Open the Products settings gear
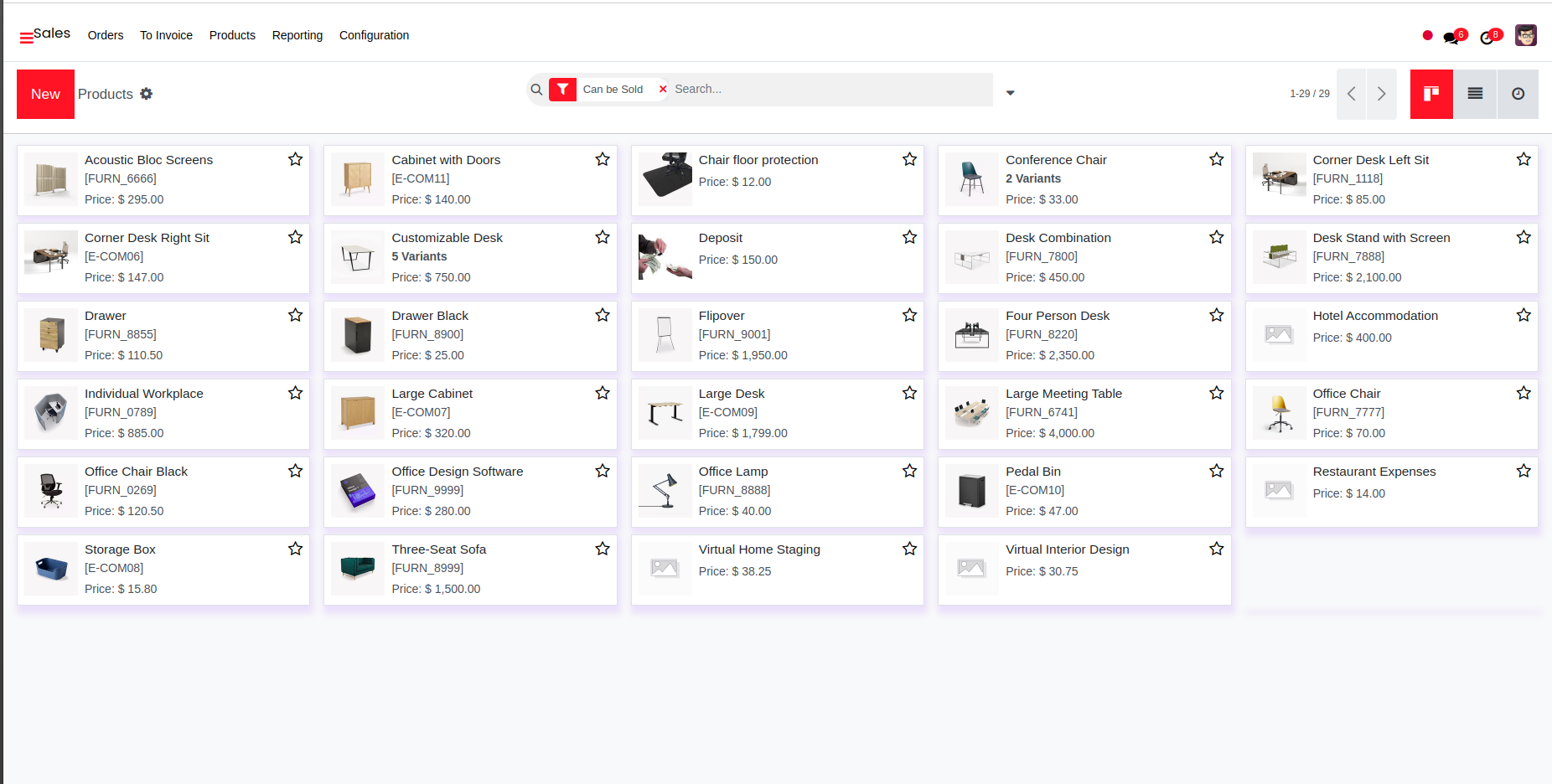 pyautogui.click(x=147, y=94)
